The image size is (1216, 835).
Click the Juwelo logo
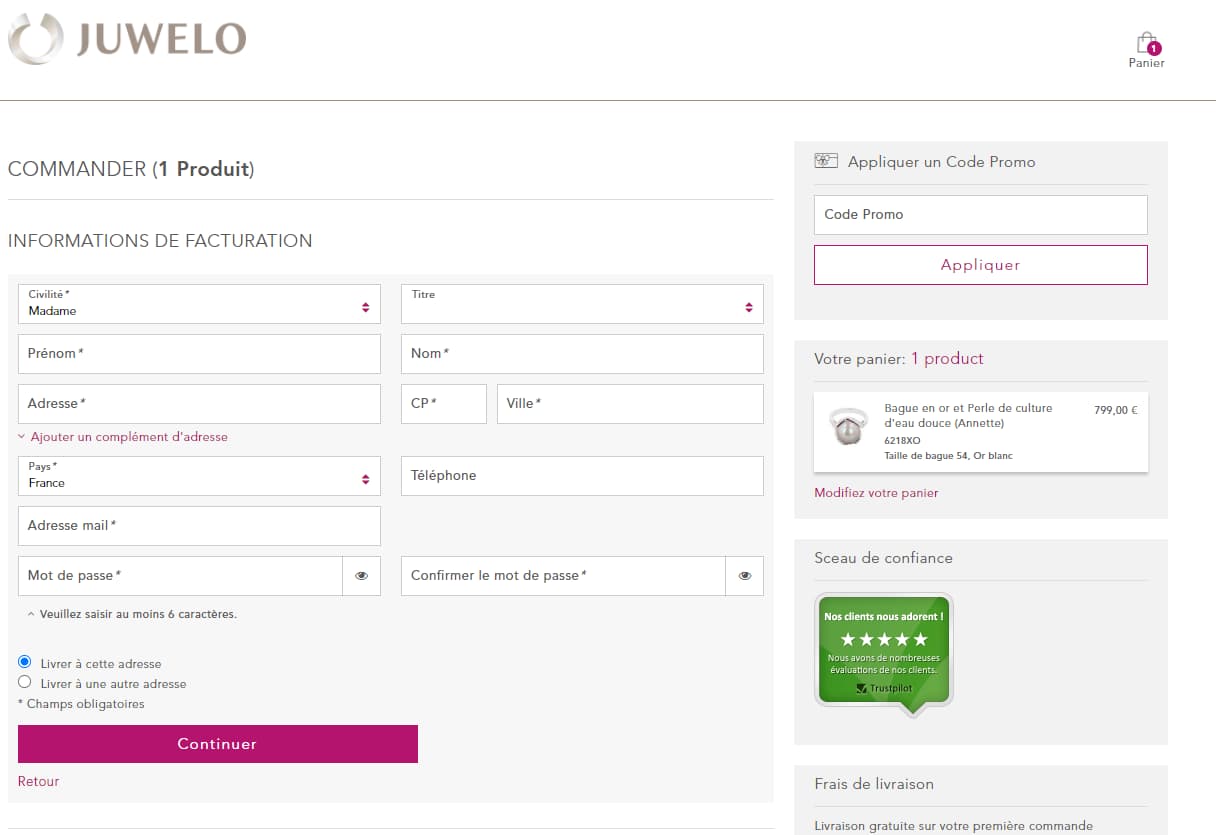pyautogui.click(x=127, y=39)
